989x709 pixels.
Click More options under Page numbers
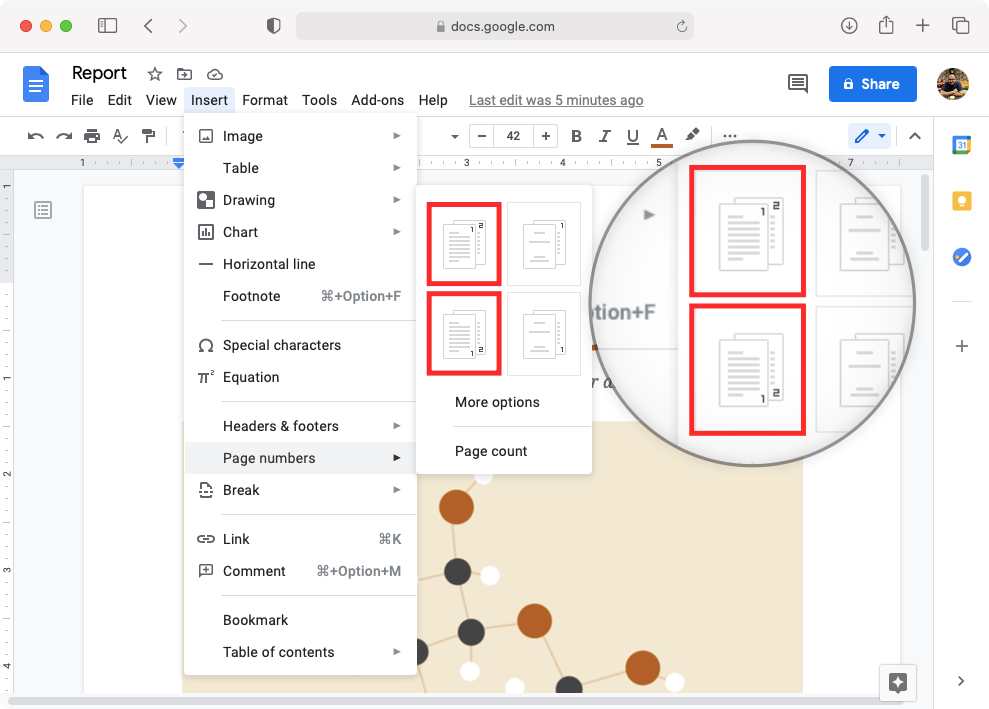[x=497, y=402]
